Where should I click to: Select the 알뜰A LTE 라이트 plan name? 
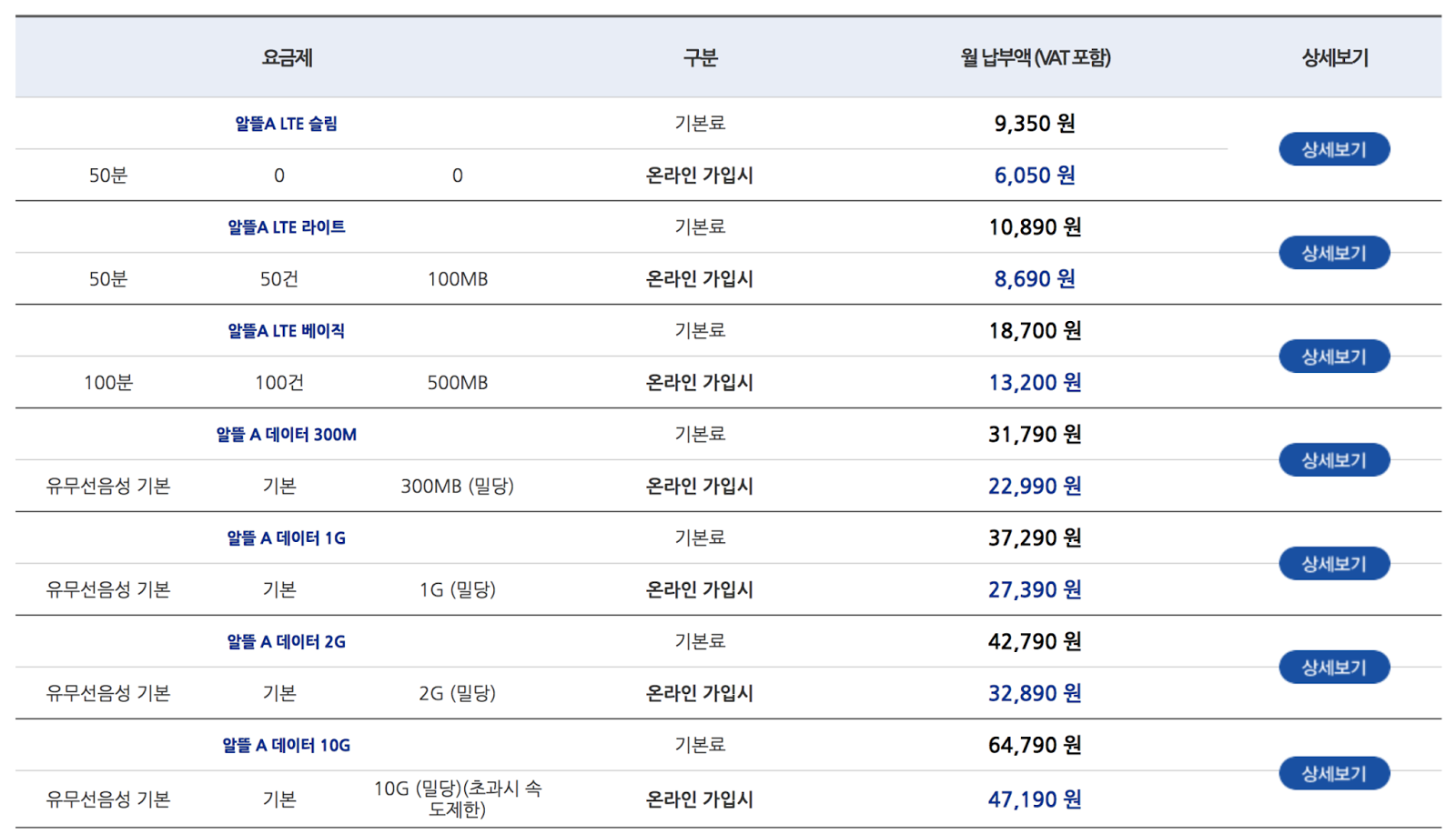pos(286,227)
